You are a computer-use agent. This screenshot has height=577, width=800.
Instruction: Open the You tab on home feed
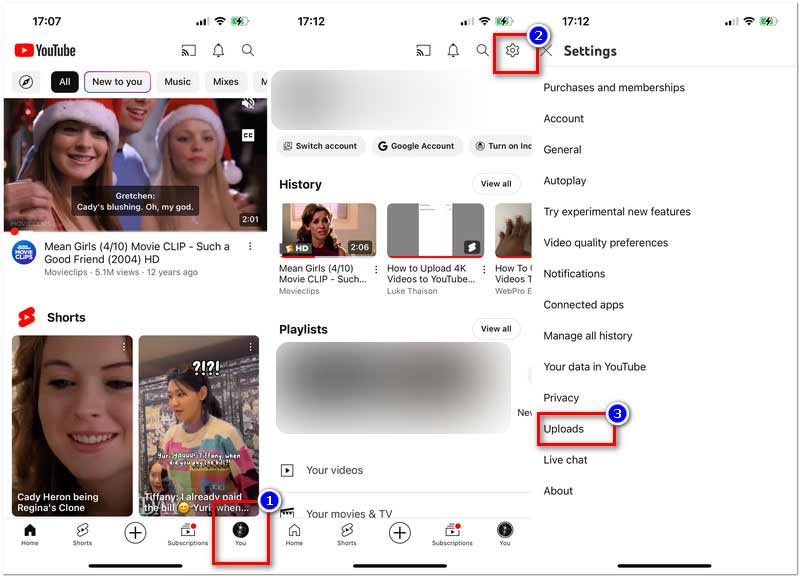pos(240,533)
